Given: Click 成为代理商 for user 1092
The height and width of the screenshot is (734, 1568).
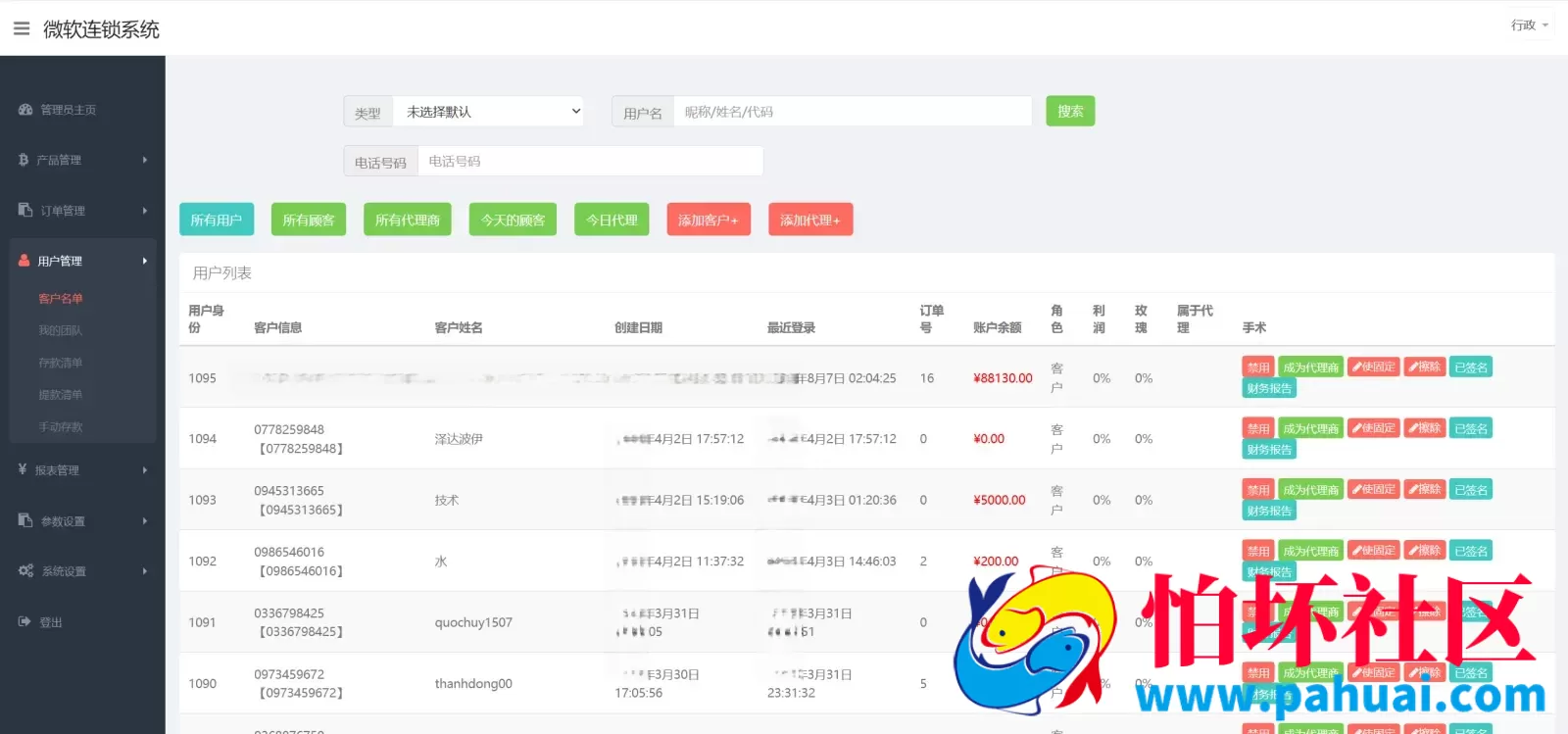Looking at the screenshot, I should point(1310,551).
